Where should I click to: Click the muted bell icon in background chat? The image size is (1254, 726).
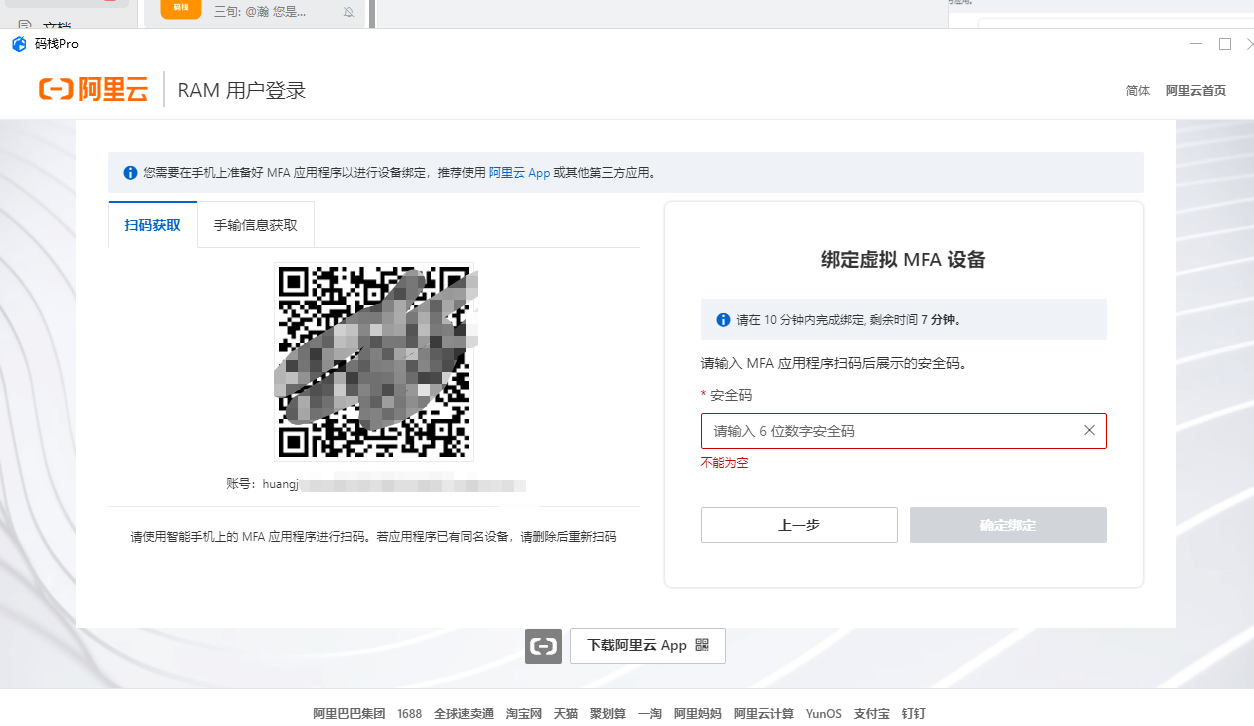coord(349,12)
